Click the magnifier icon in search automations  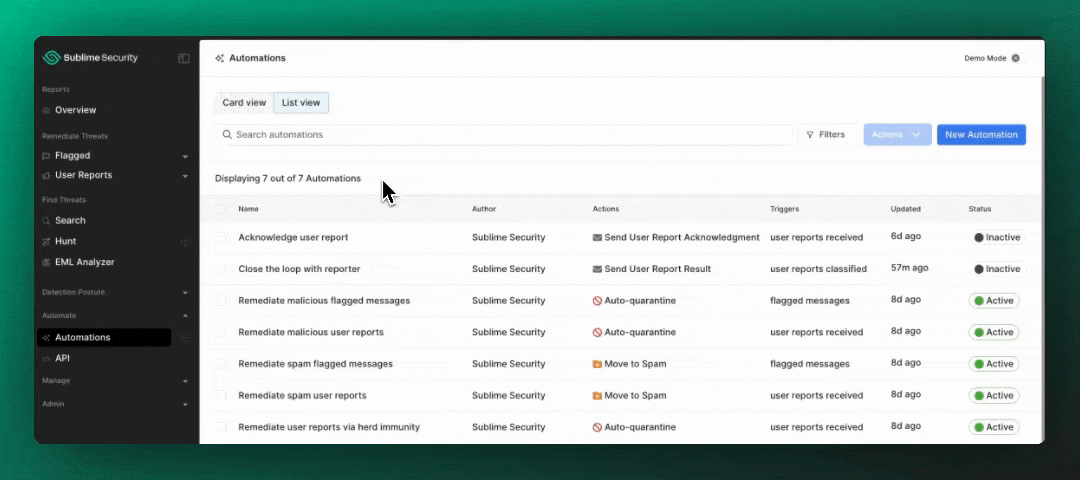(227, 135)
